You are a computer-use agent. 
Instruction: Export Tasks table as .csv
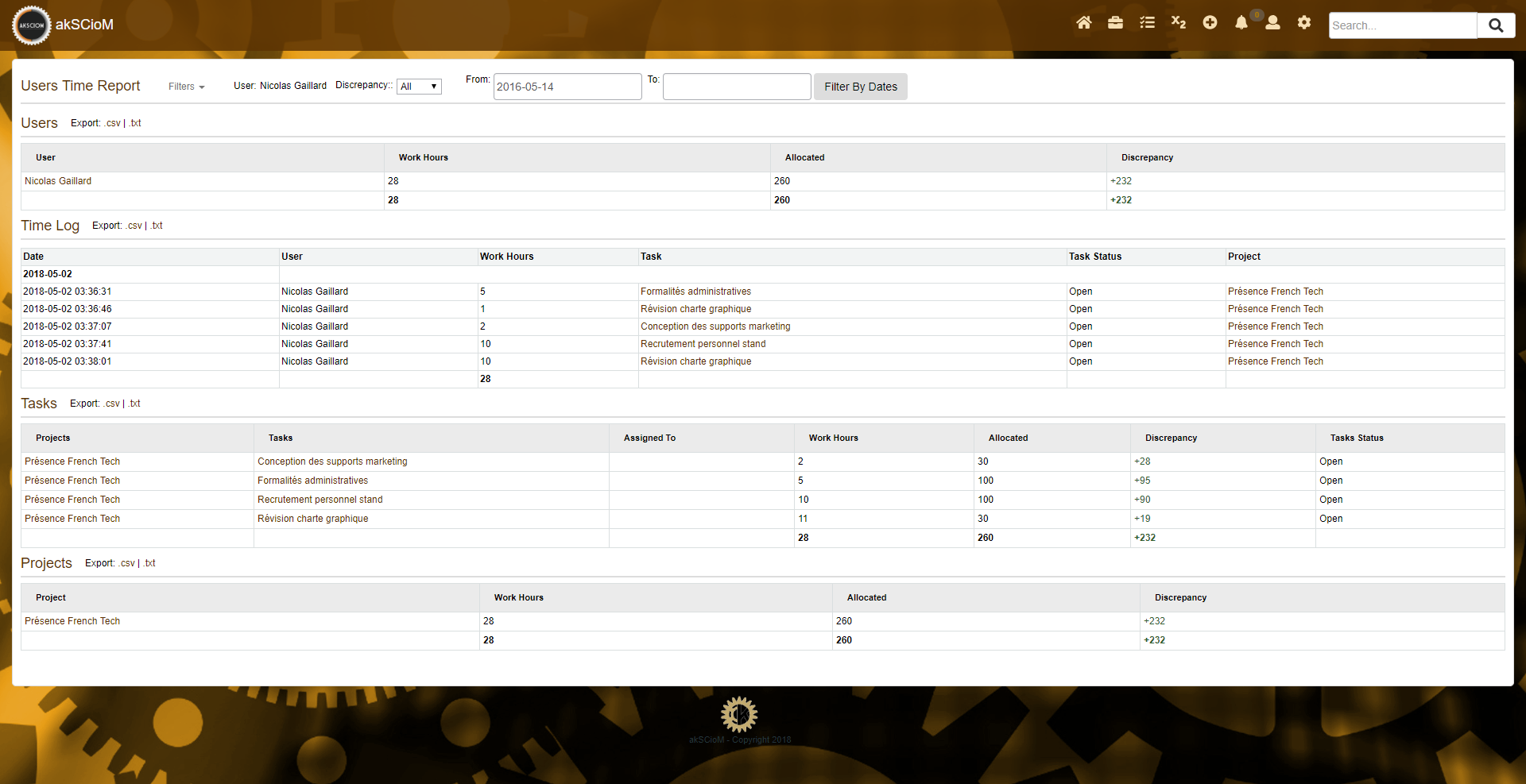pyautogui.click(x=112, y=404)
